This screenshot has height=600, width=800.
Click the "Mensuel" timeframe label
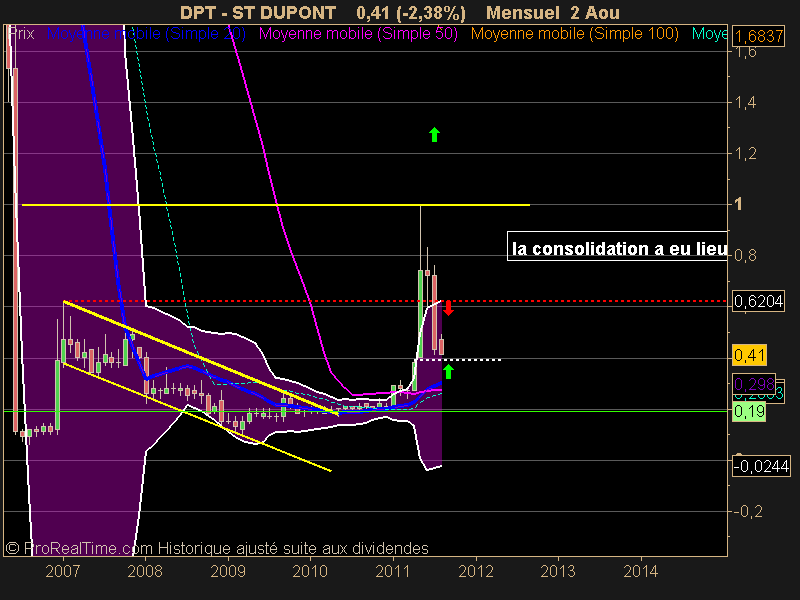523,12
